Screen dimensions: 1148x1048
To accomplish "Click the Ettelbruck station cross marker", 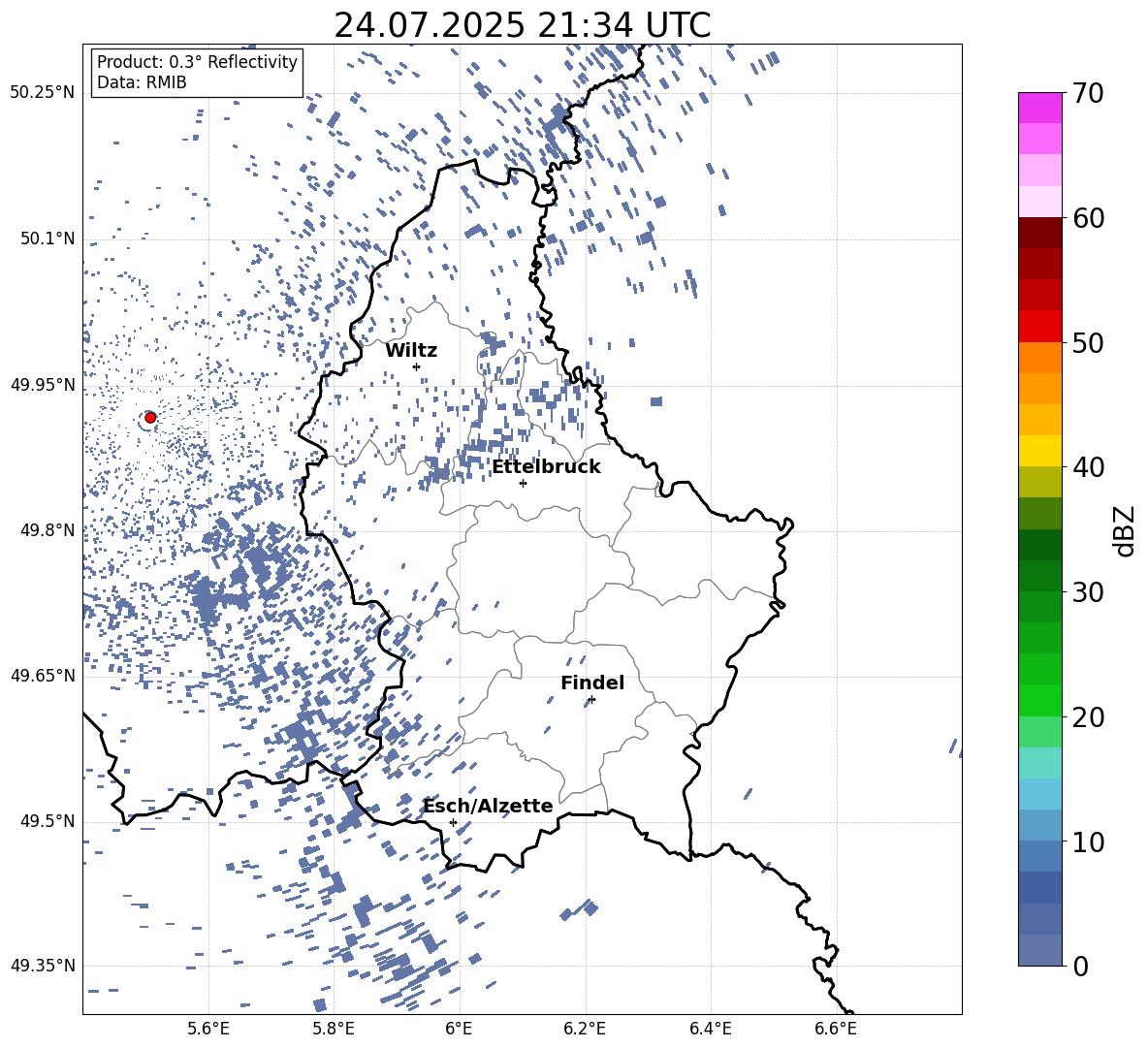I will click(523, 483).
